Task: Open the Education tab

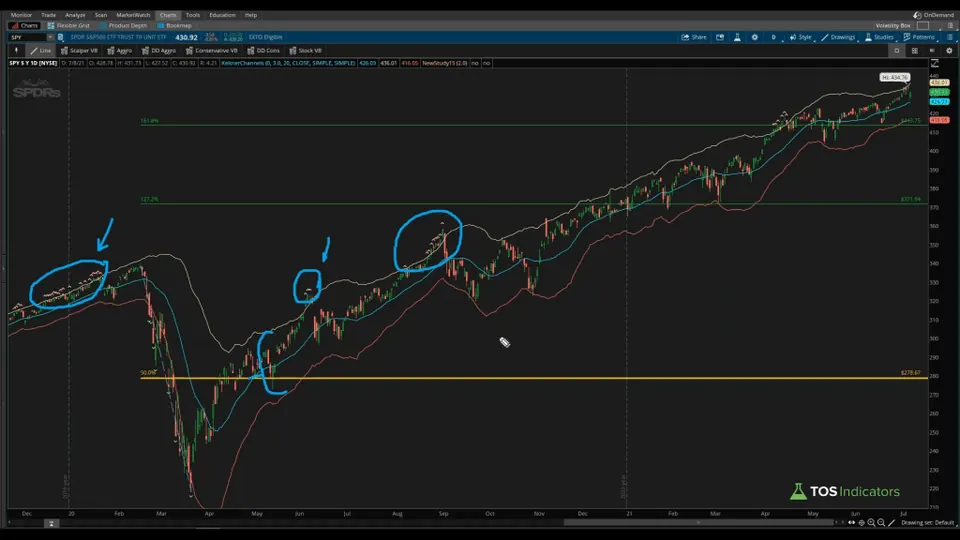Action: [222, 15]
